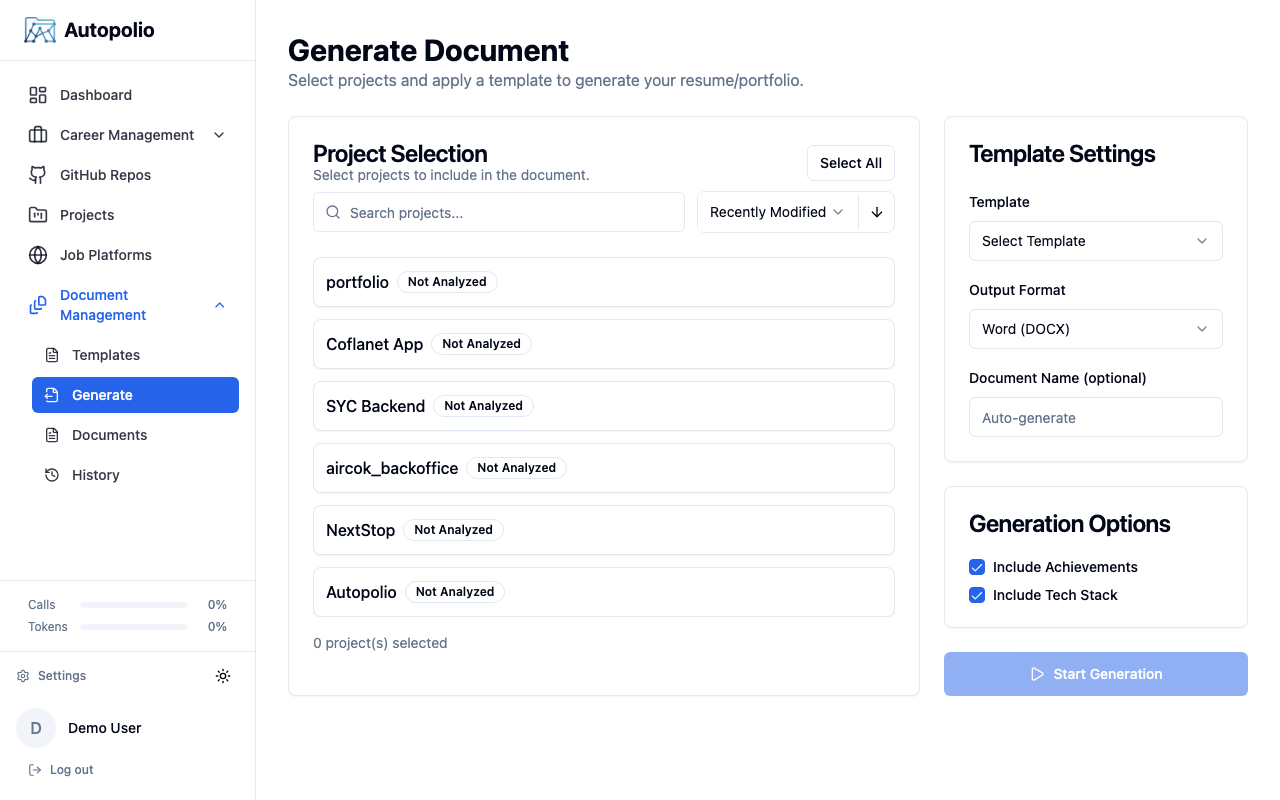Collapse the Document Management section
The image size is (1280, 800).
(219, 304)
